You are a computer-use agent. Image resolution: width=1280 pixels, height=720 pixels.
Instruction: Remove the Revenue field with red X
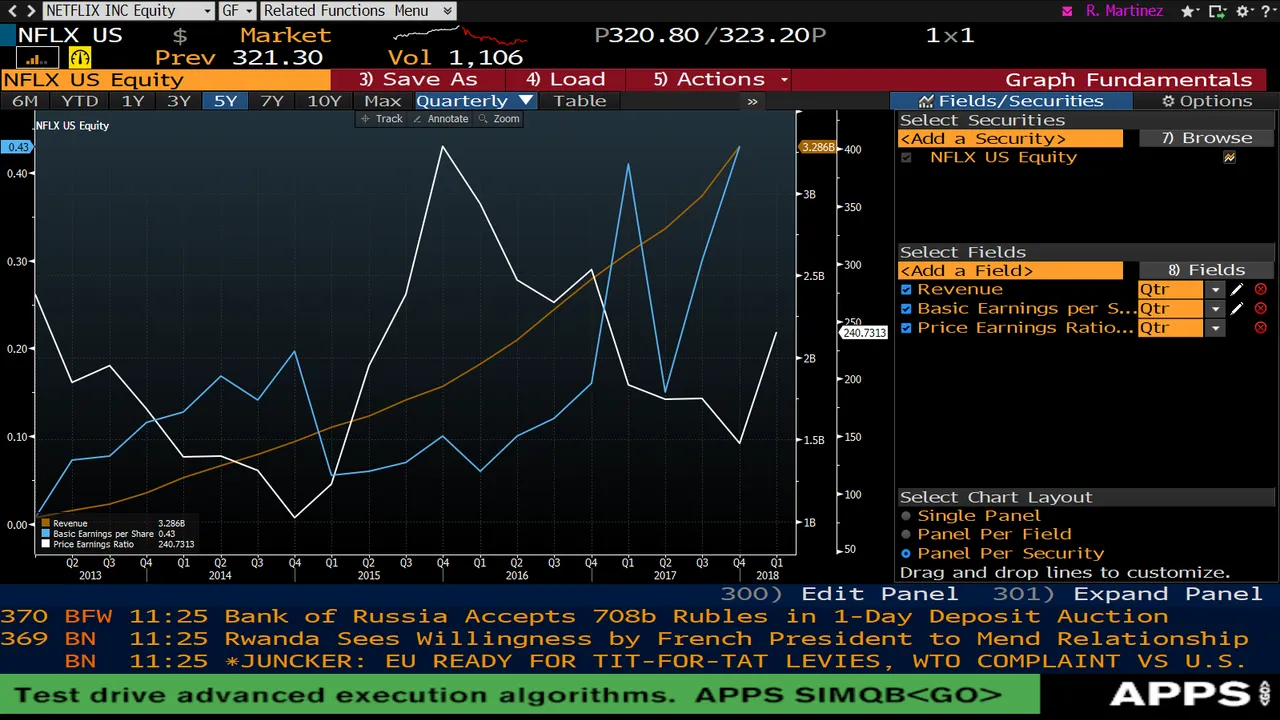click(1260, 290)
